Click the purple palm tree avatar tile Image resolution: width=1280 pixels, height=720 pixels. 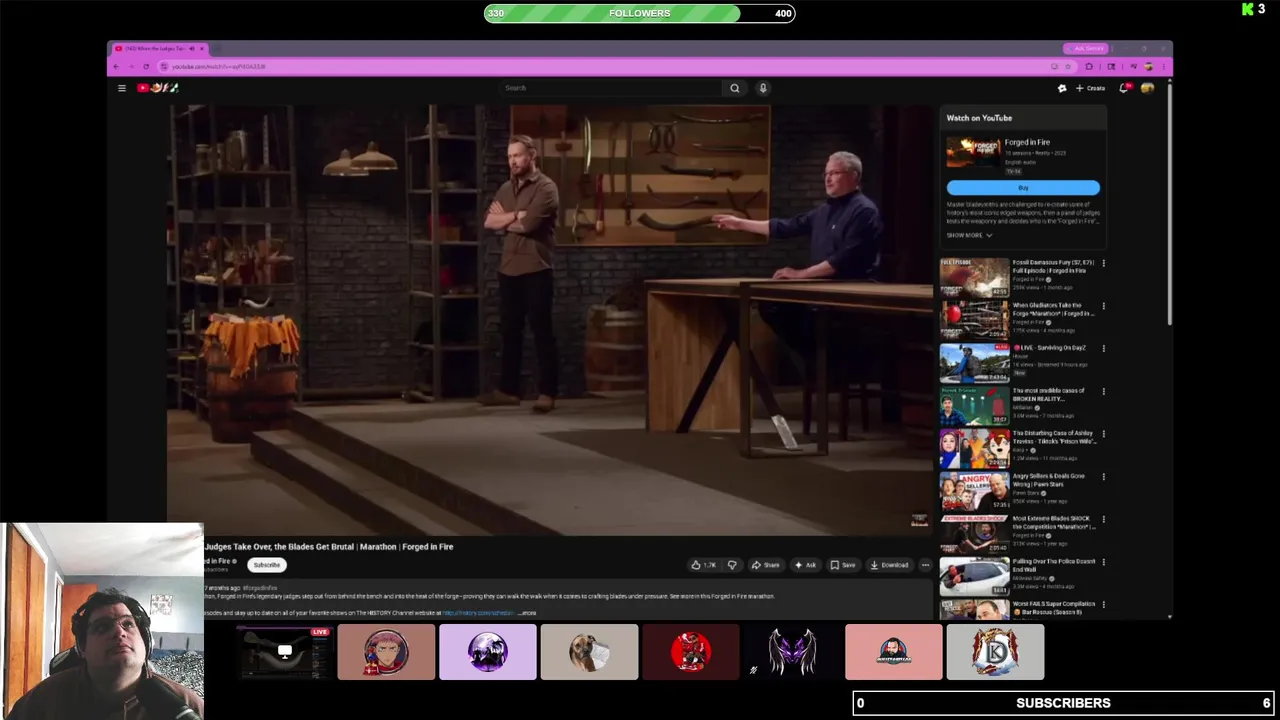coord(488,652)
